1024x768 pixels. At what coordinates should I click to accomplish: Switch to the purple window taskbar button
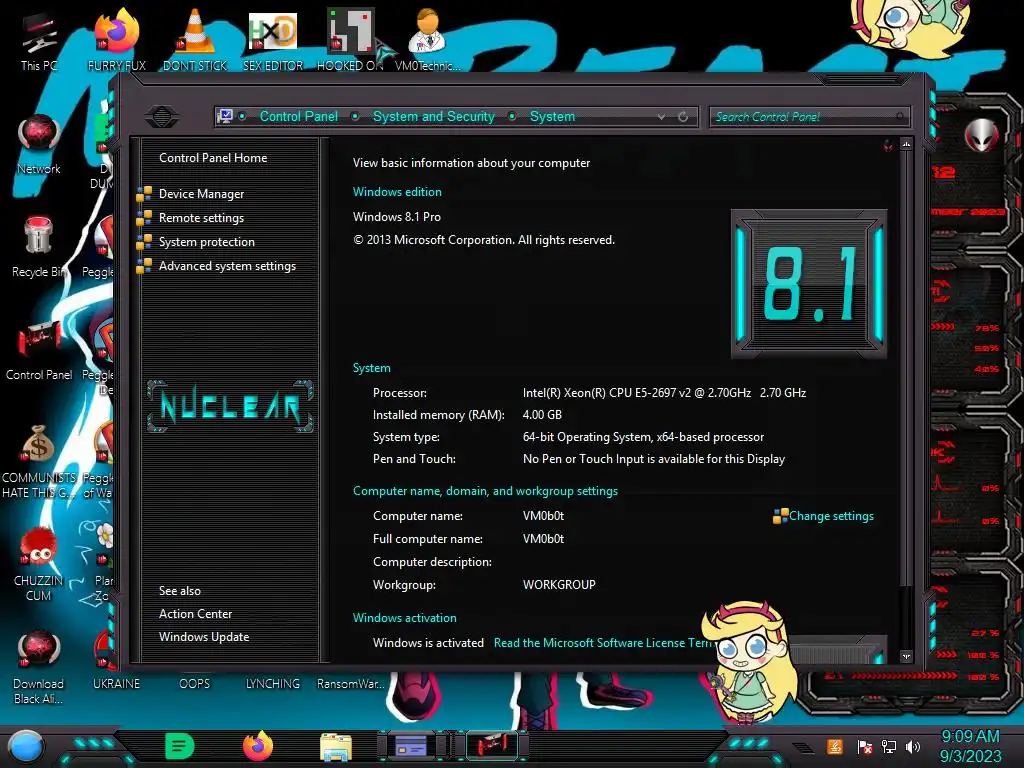coord(413,746)
